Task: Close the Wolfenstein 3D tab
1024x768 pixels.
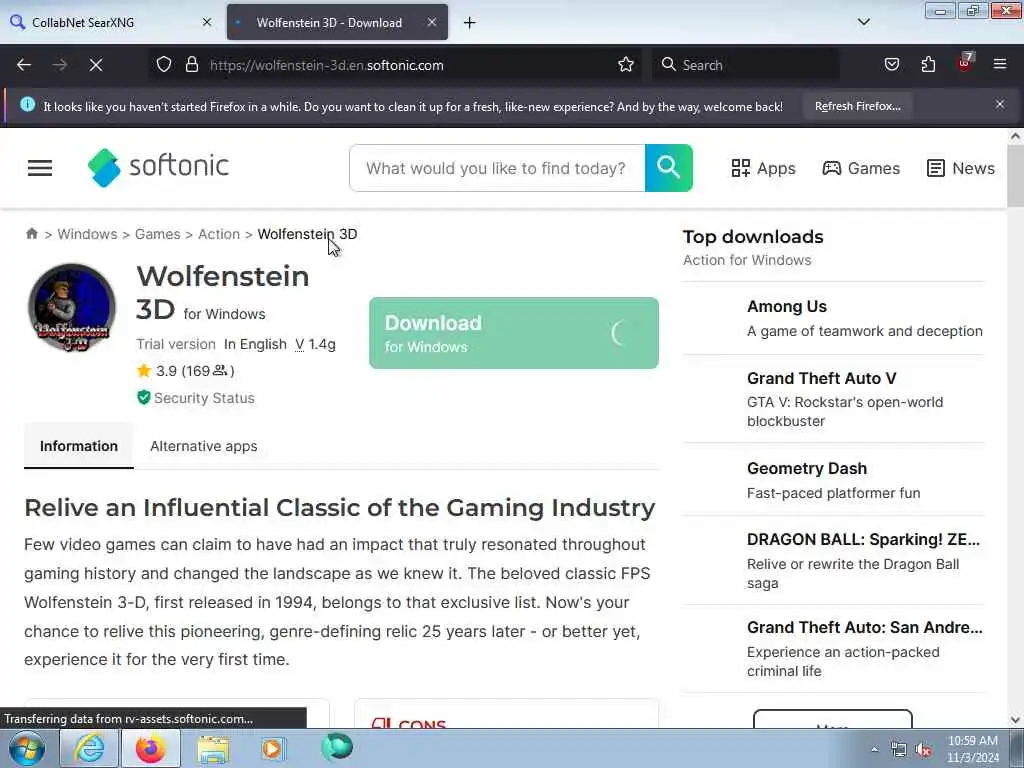Action: tap(432, 22)
